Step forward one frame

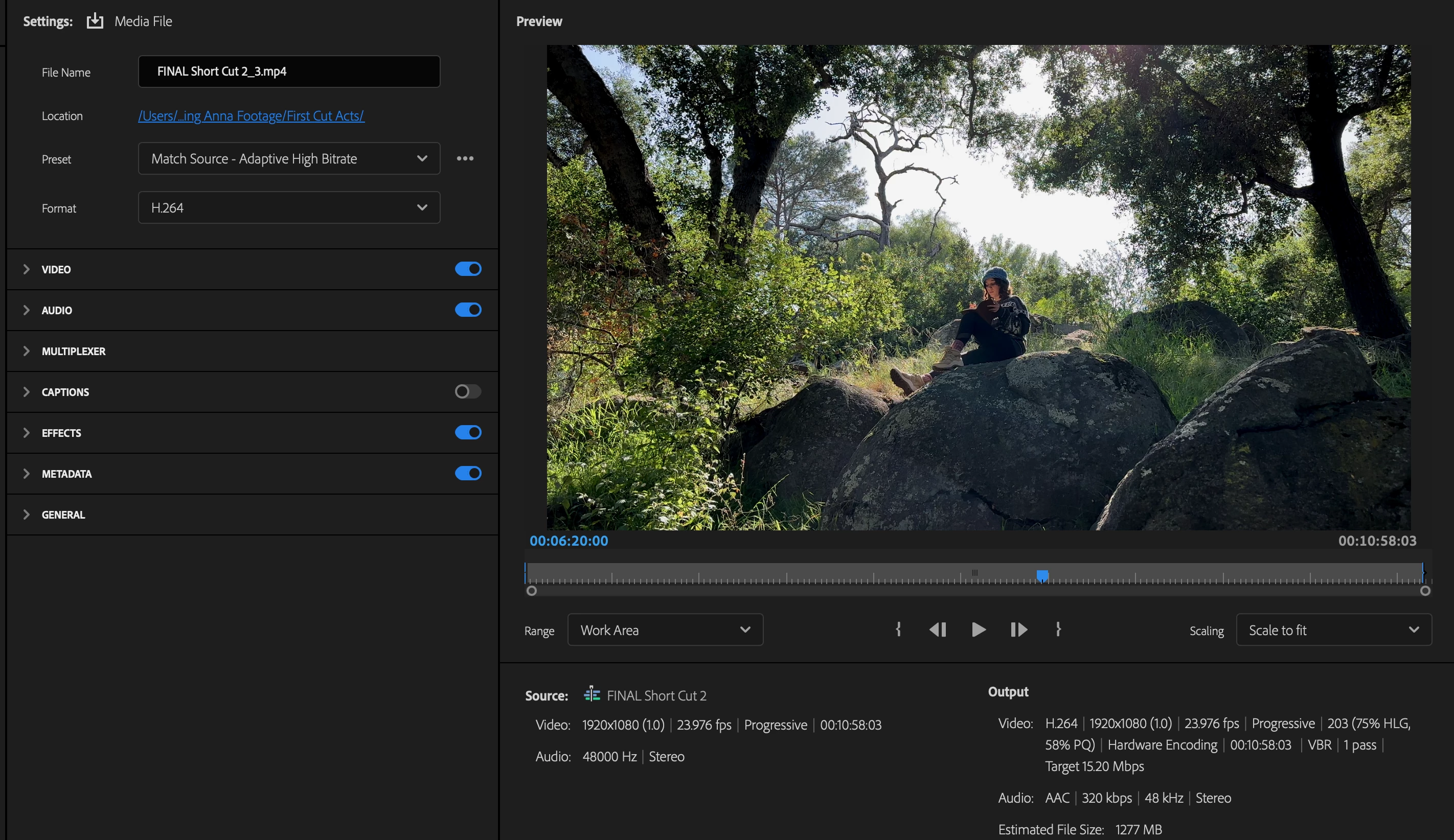click(x=1018, y=629)
